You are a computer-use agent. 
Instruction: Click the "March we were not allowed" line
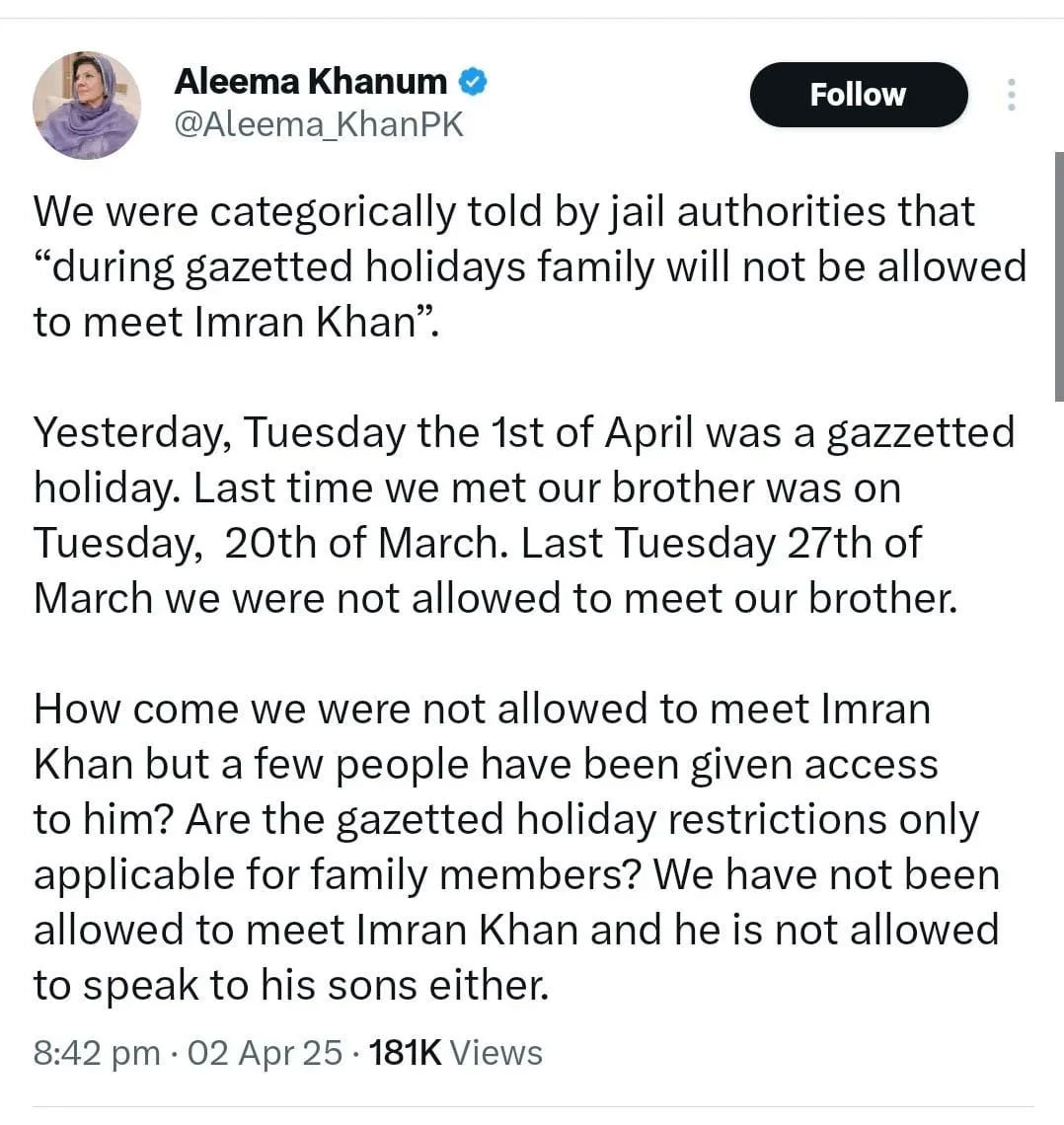(x=495, y=598)
